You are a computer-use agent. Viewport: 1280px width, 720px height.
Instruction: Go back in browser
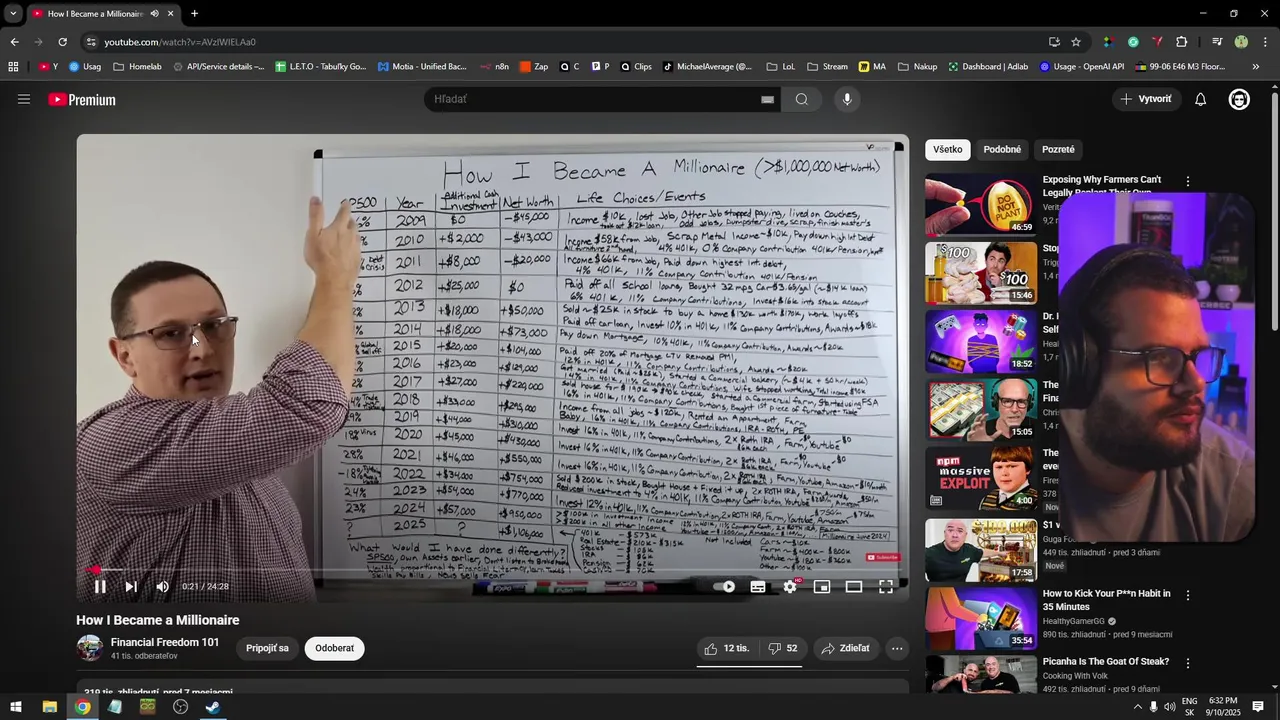14,42
